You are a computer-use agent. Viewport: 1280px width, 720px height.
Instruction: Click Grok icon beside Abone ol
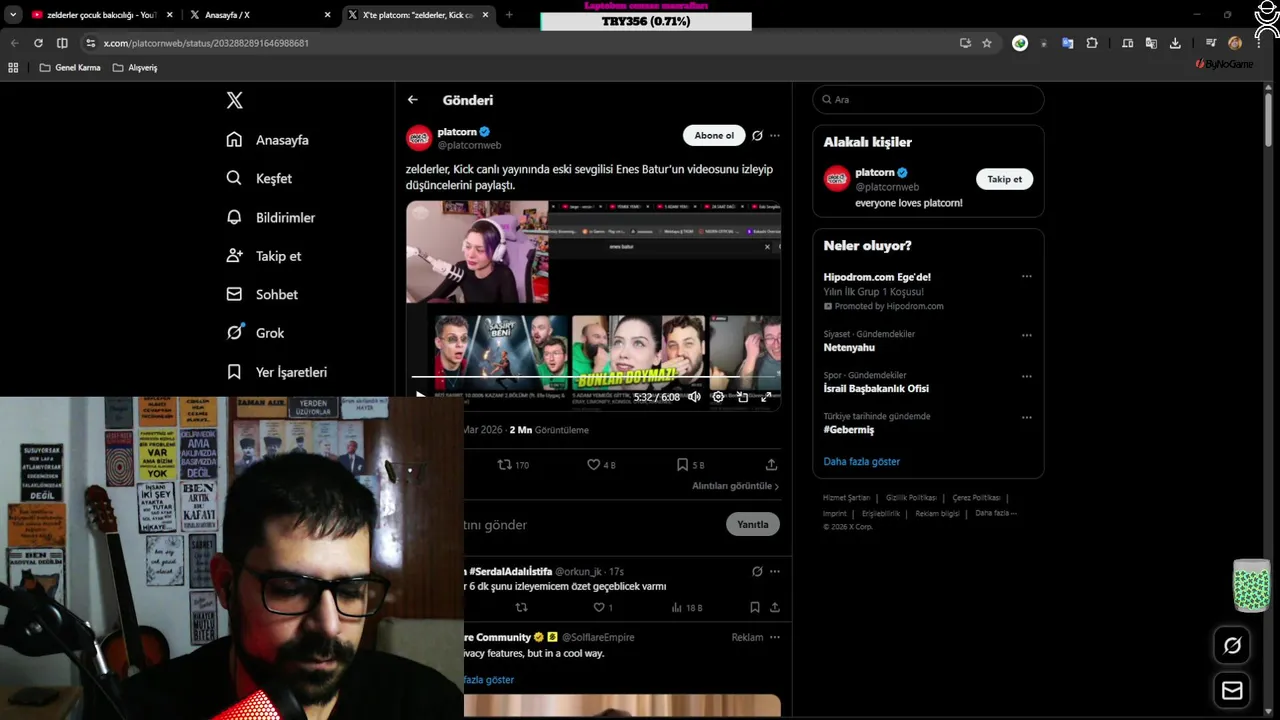[757, 136]
